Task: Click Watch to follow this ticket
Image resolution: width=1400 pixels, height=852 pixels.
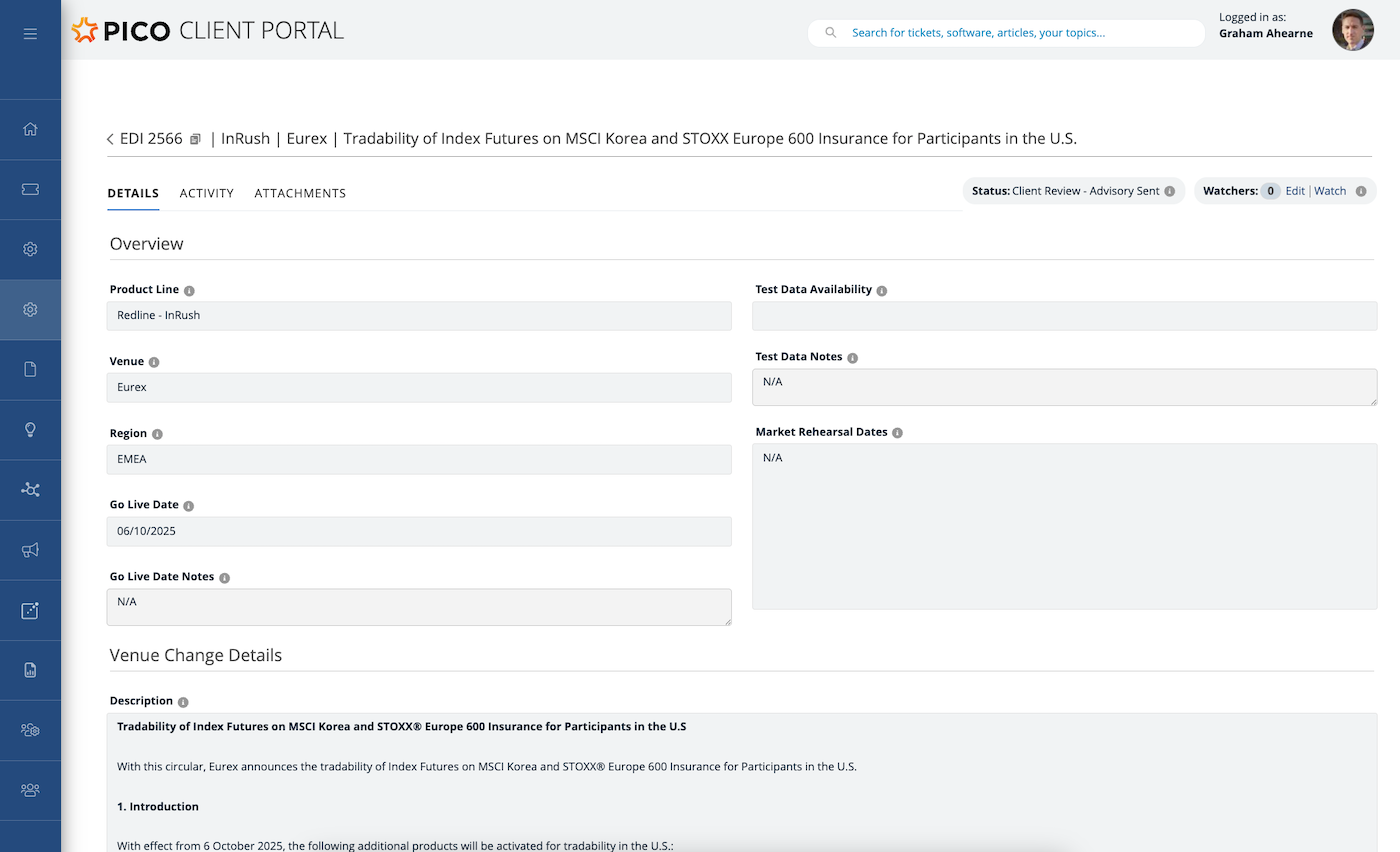Action: coord(1331,190)
